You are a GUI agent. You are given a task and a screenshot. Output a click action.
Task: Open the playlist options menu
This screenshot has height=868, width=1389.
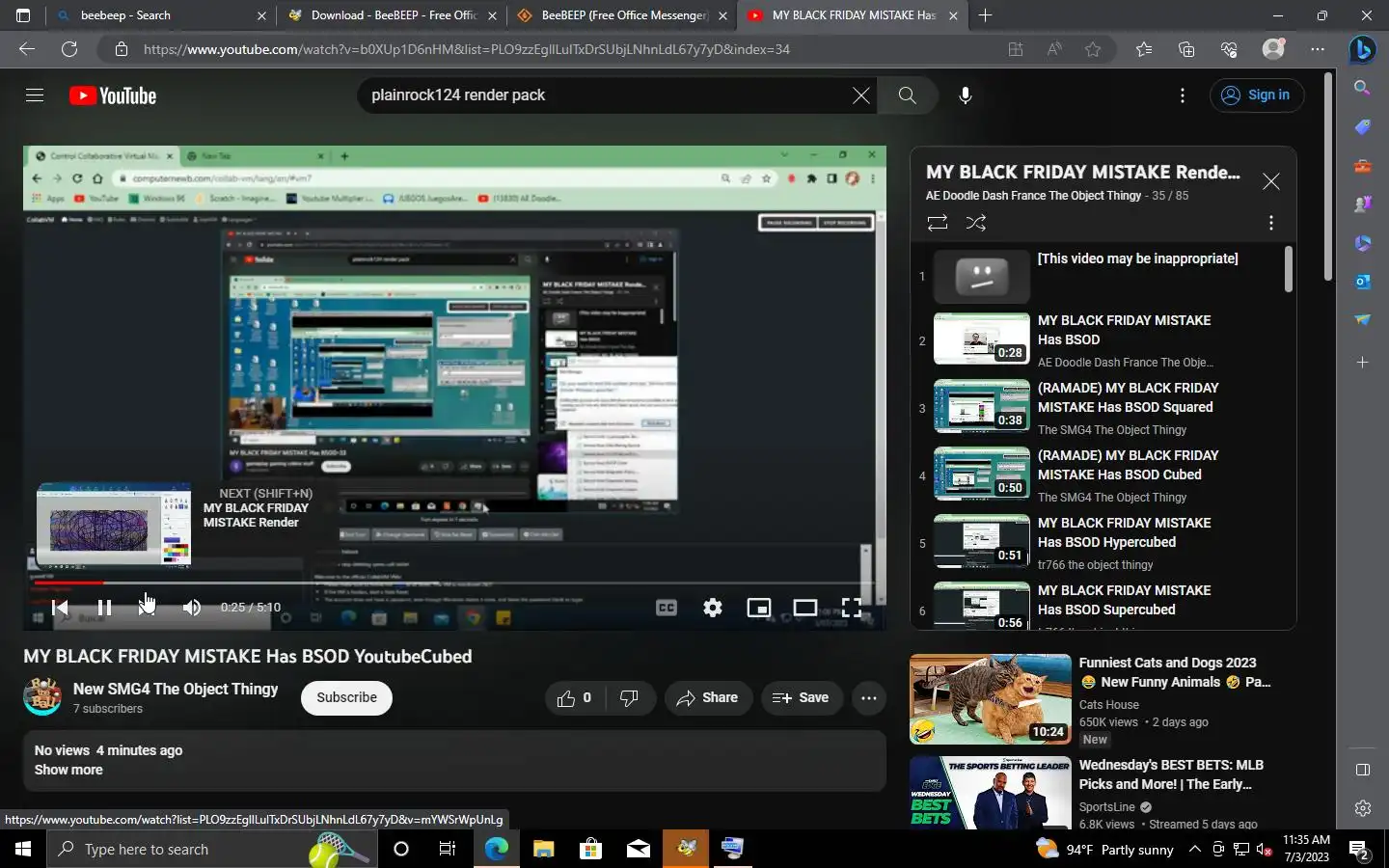(x=1270, y=223)
